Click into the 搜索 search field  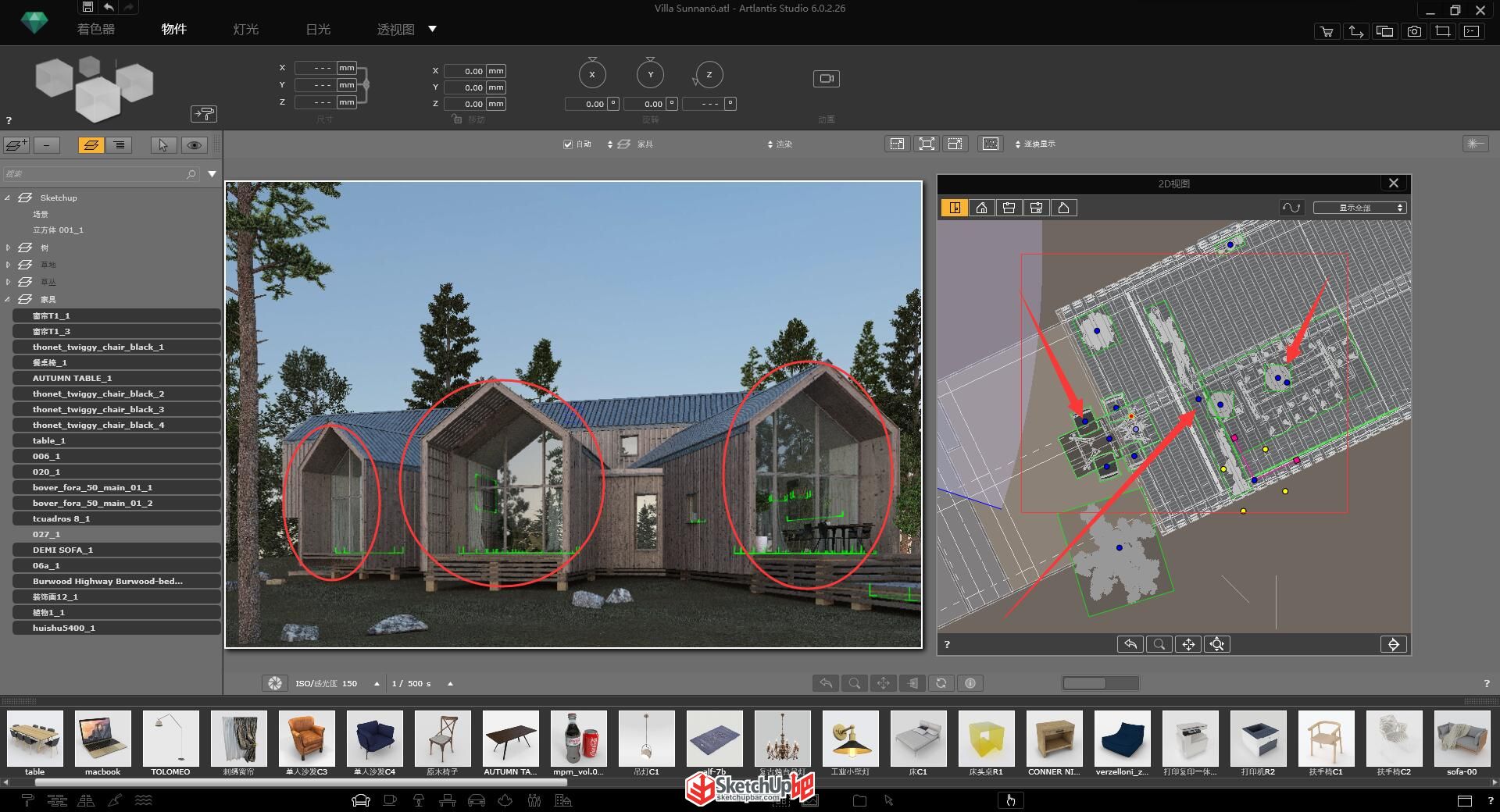(100, 173)
